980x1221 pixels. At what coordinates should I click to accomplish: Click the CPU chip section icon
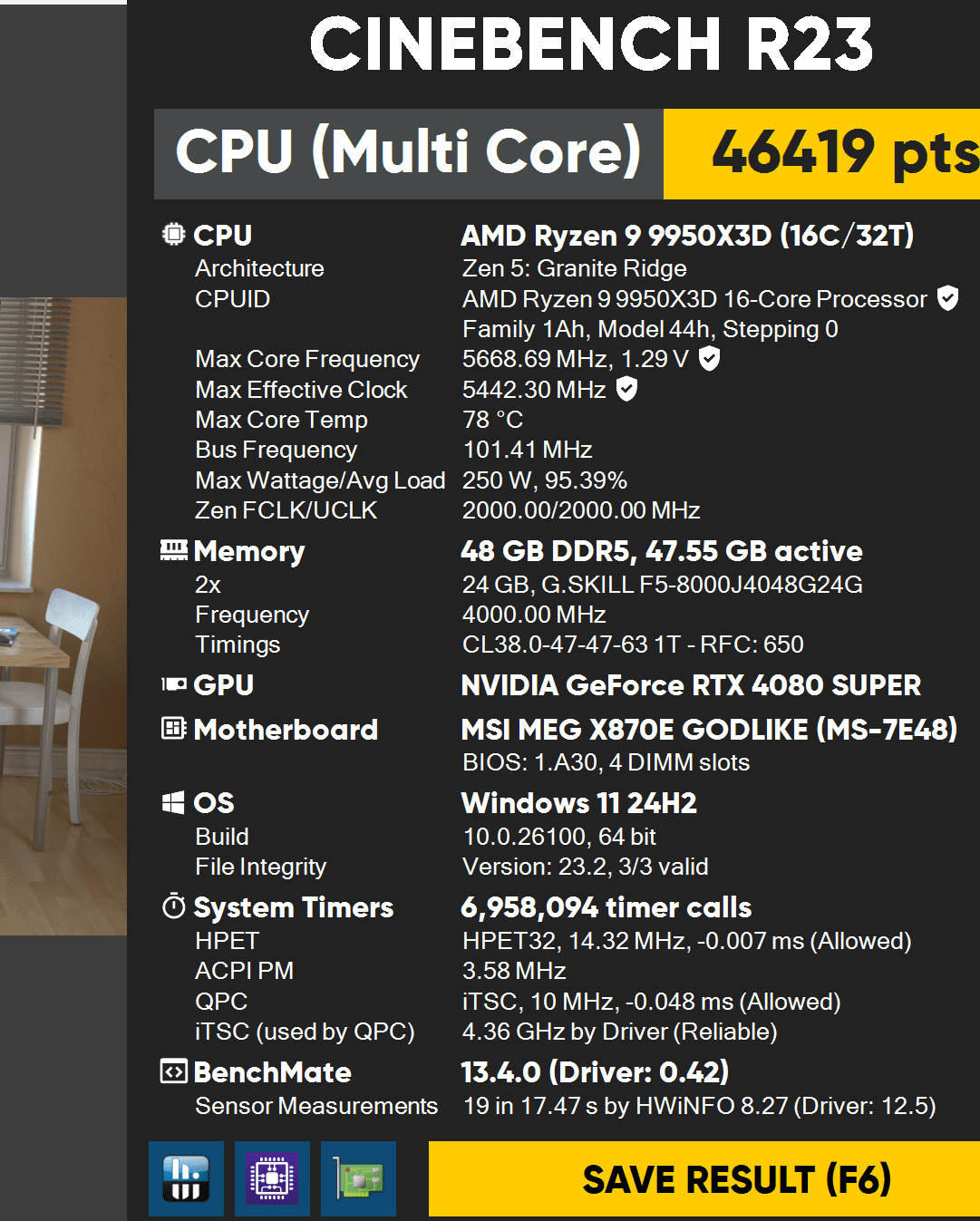pyautogui.click(x=173, y=235)
